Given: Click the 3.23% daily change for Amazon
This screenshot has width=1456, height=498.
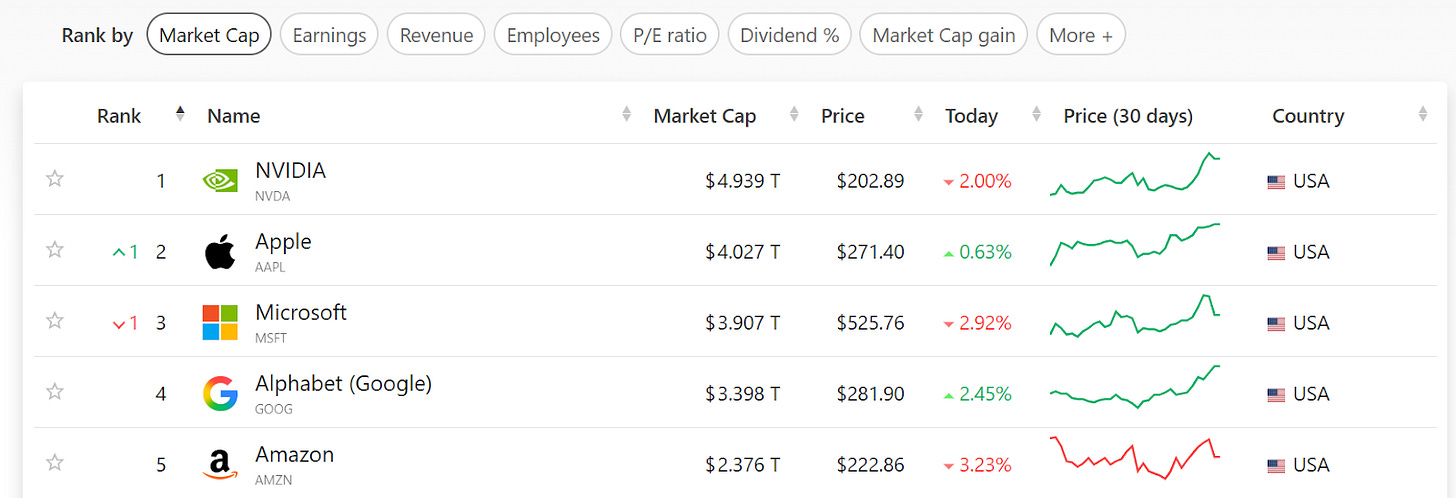Looking at the screenshot, I should point(977,465).
